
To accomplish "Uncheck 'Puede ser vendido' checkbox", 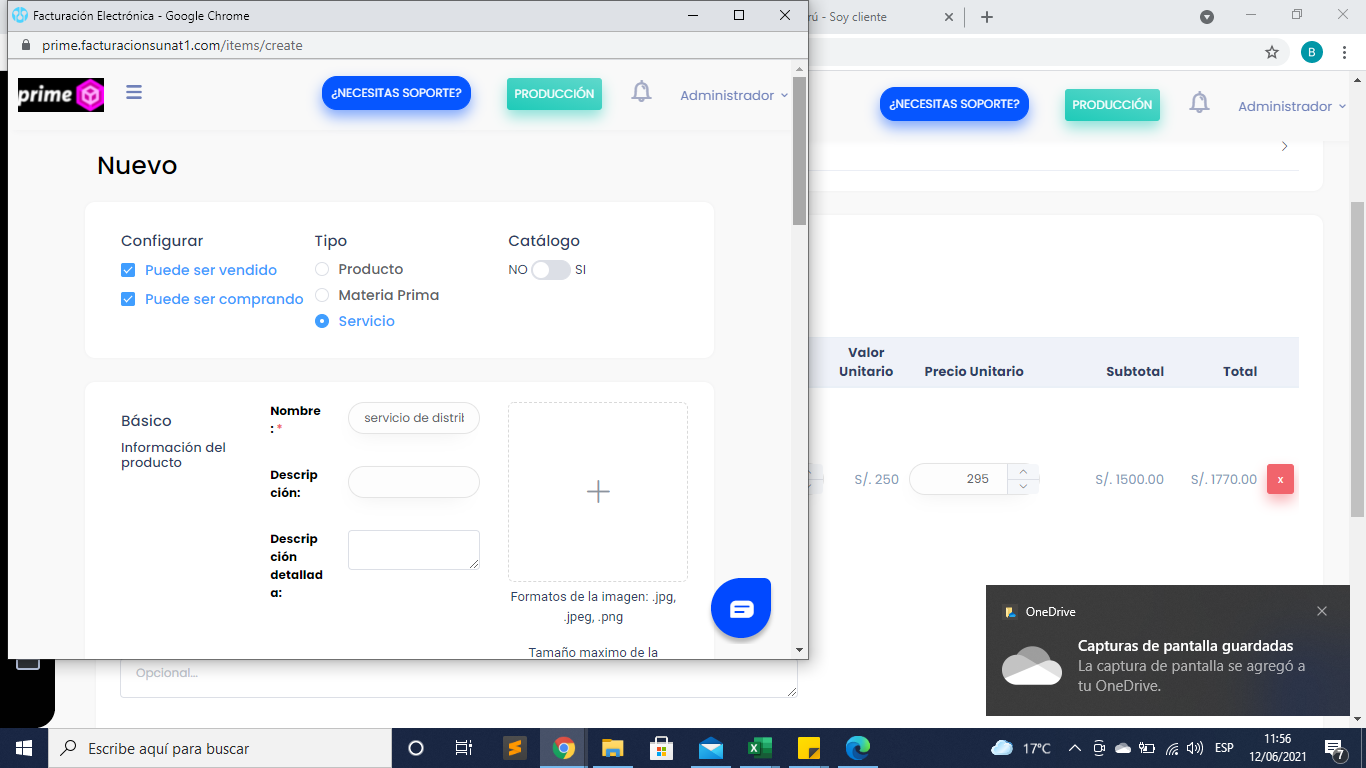I will [128, 270].
